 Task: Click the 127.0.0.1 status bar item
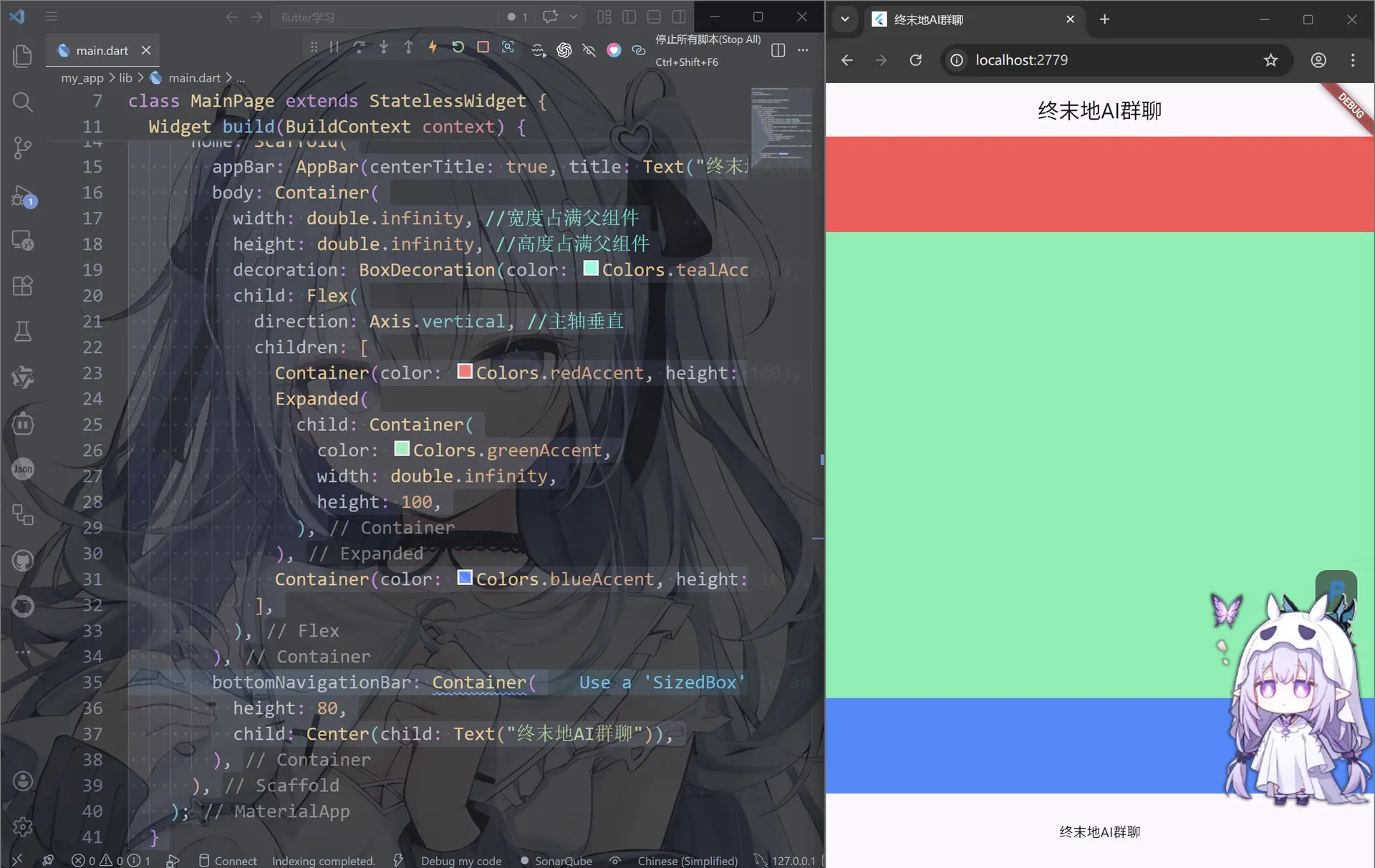786,860
